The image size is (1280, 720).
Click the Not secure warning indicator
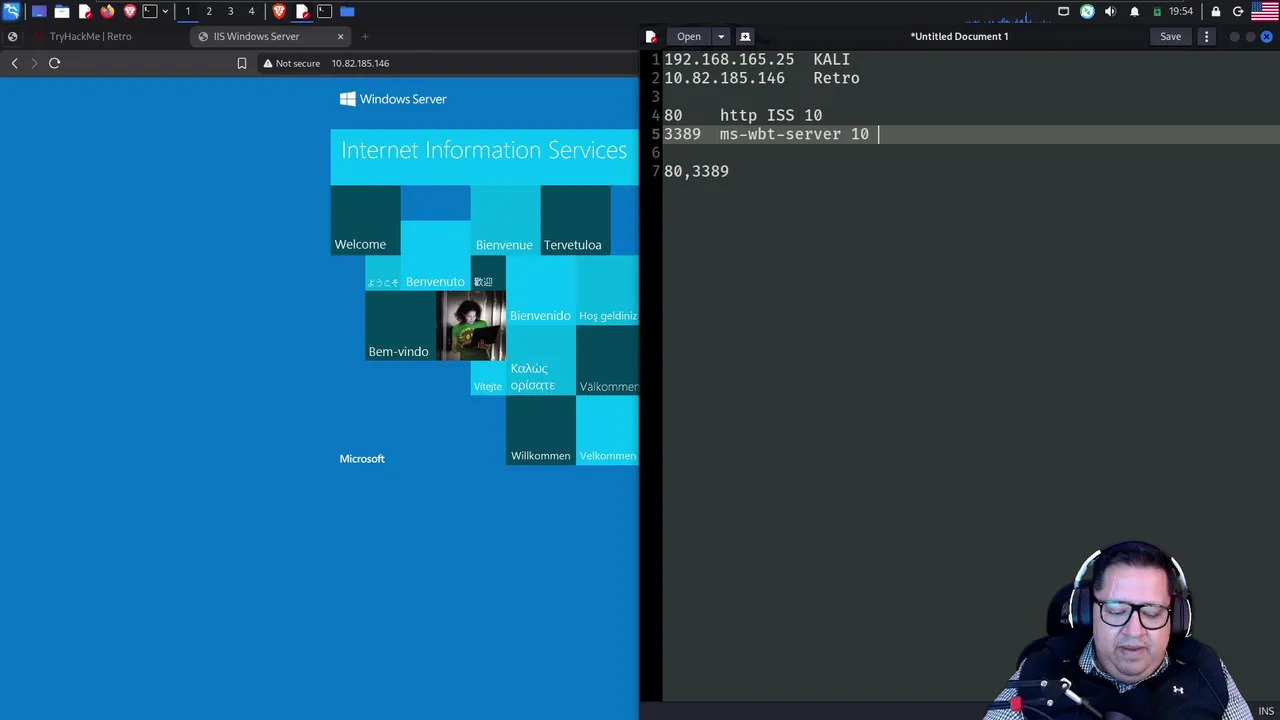click(x=291, y=63)
